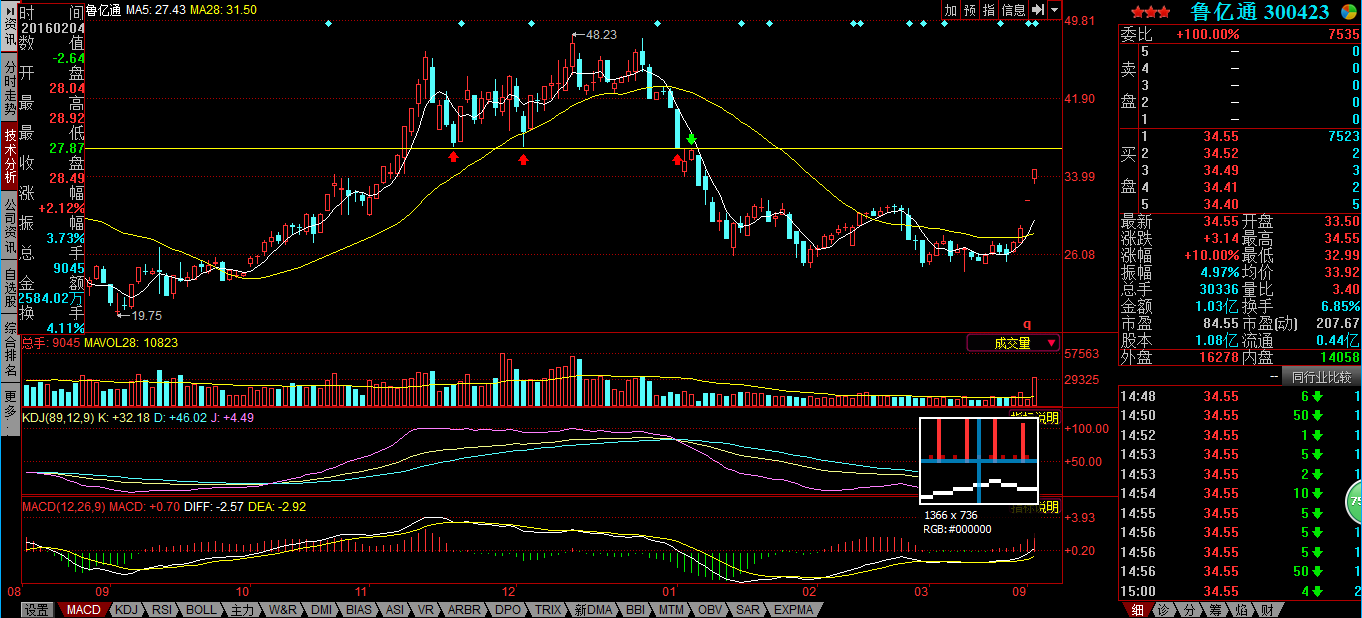The width and height of the screenshot is (1362, 618).
Task: Click the green arrow signal on candlestick
Action: point(691,141)
